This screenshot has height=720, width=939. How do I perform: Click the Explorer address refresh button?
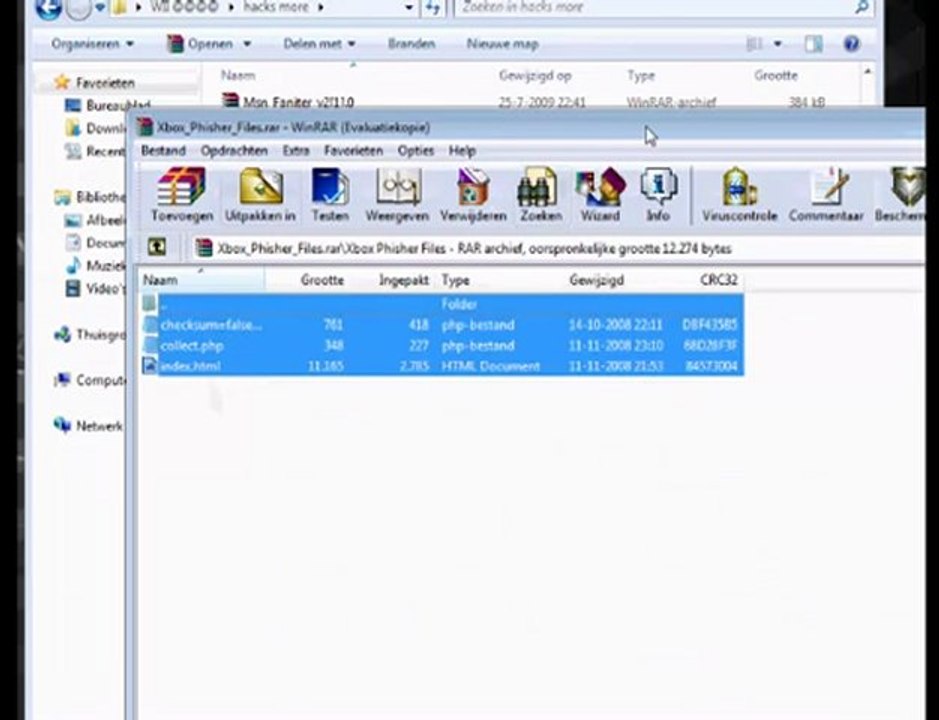point(432,7)
